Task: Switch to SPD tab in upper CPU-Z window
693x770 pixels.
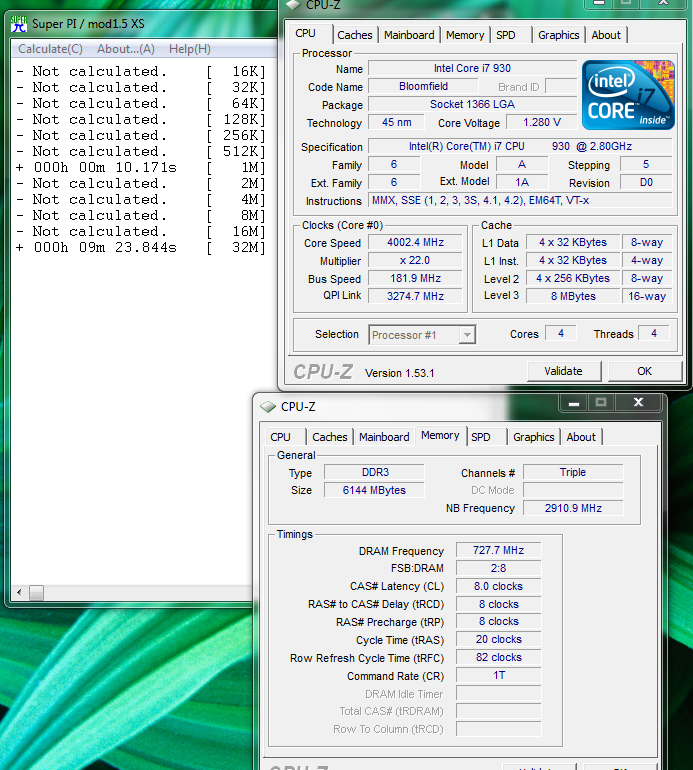Action: coord(506,35)
